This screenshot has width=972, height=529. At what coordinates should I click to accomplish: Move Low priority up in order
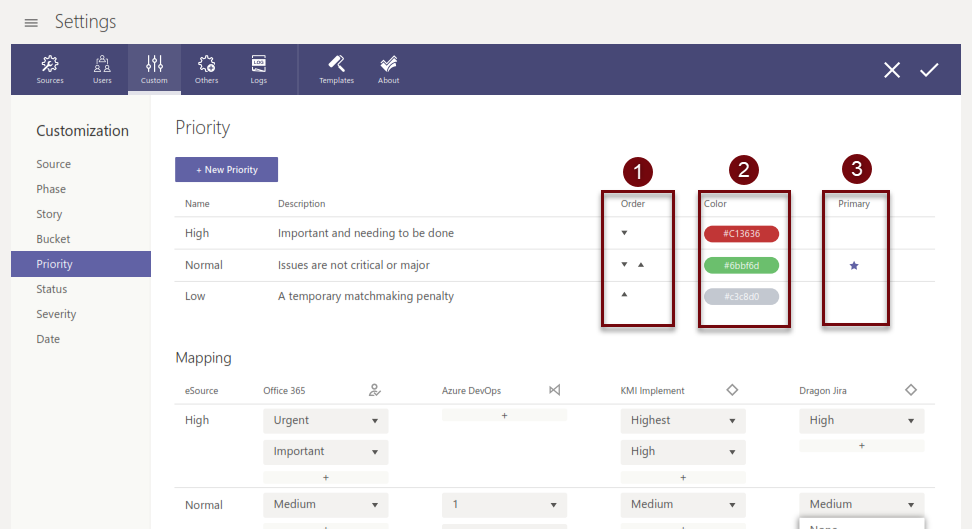pos(624,295)
